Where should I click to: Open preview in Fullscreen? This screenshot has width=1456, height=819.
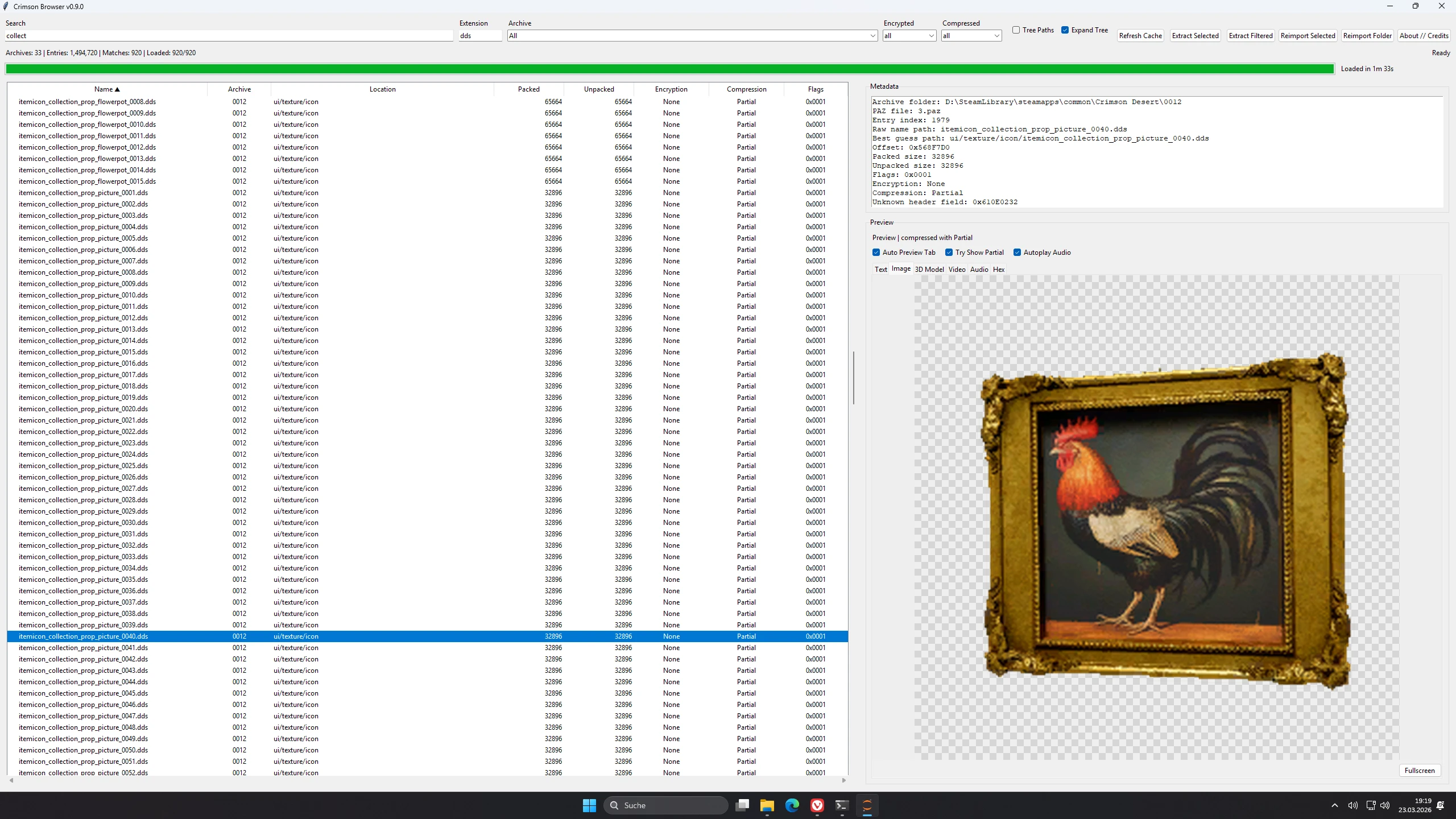tap(1420, 771)
